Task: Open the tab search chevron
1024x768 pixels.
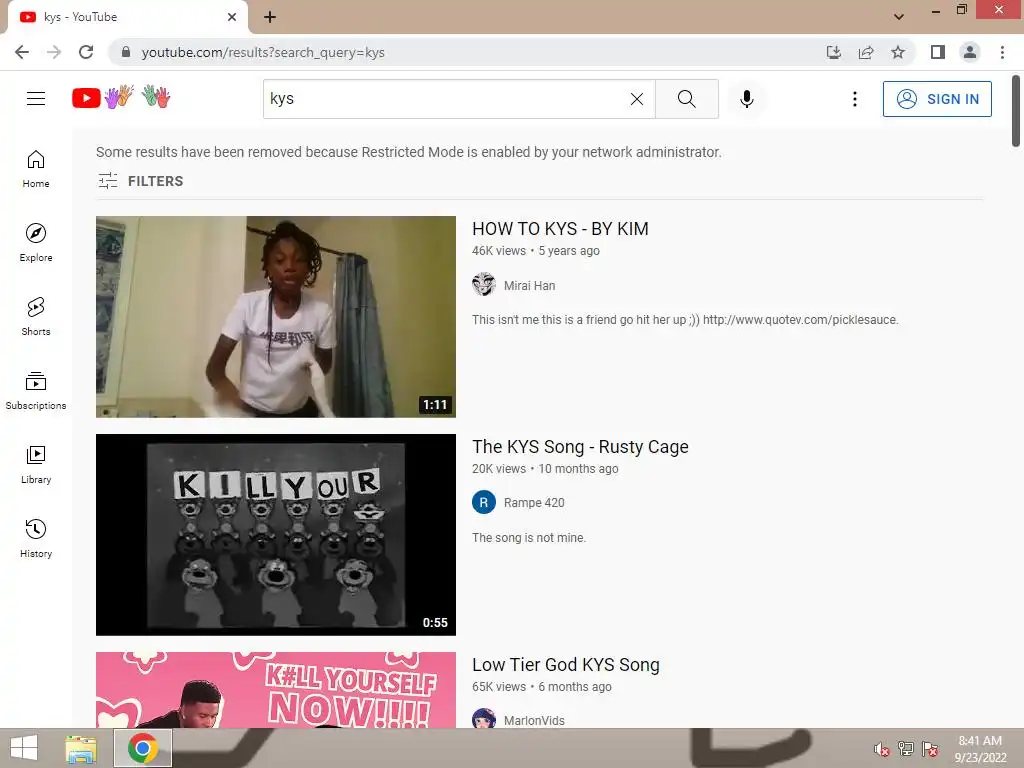Action: click(899, 17)
